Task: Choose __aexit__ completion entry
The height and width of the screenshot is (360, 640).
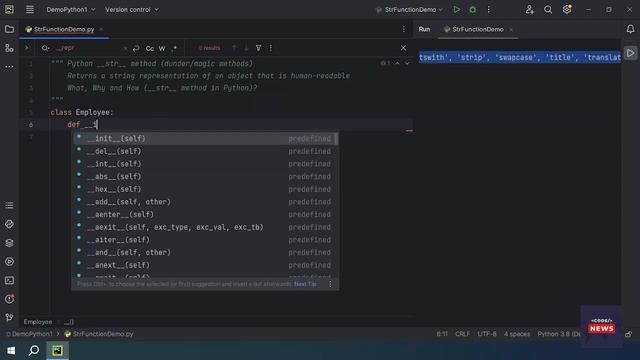Action: click(x=204, y=227)
